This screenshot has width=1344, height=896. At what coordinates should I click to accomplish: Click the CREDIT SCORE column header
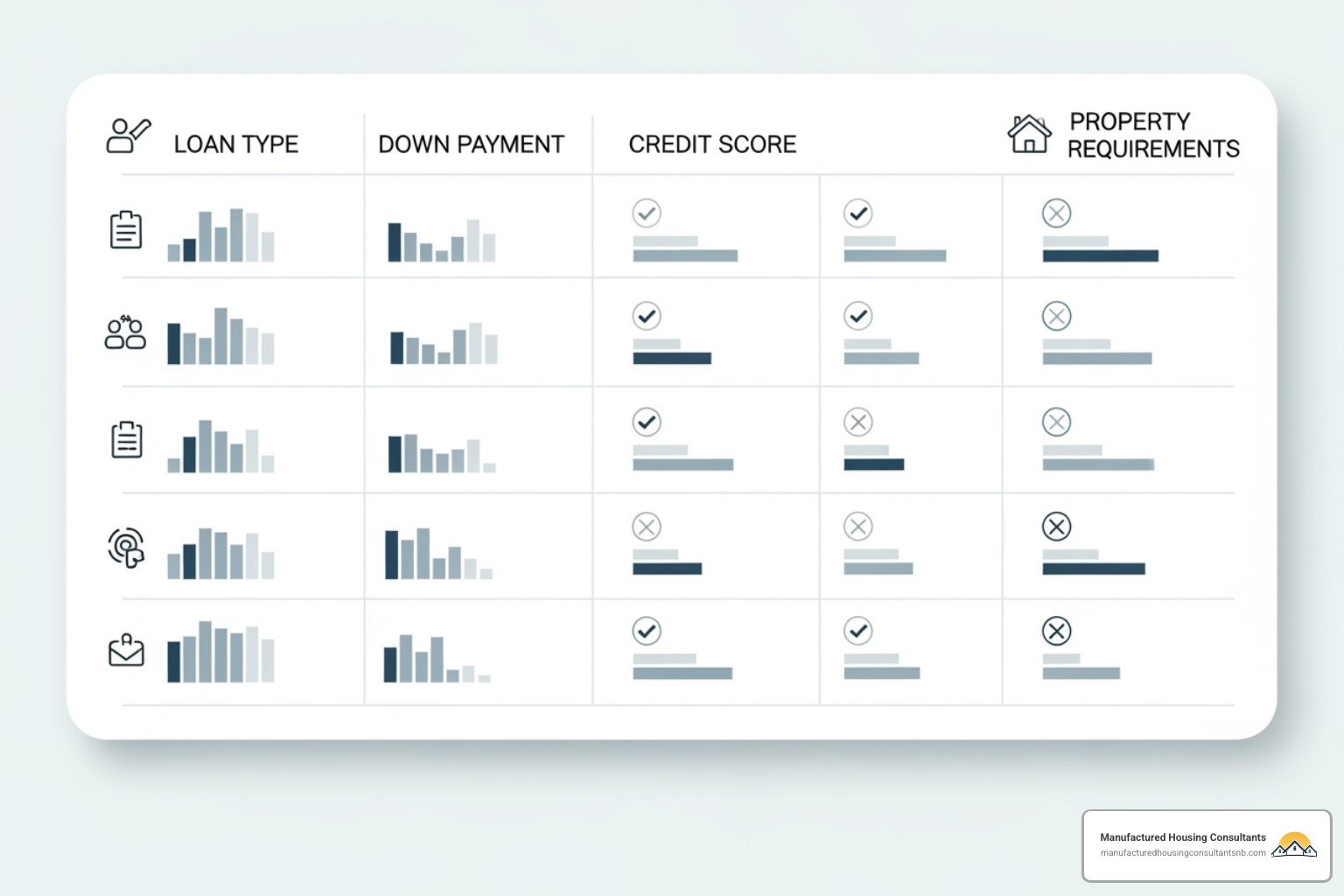pos(712,144)
